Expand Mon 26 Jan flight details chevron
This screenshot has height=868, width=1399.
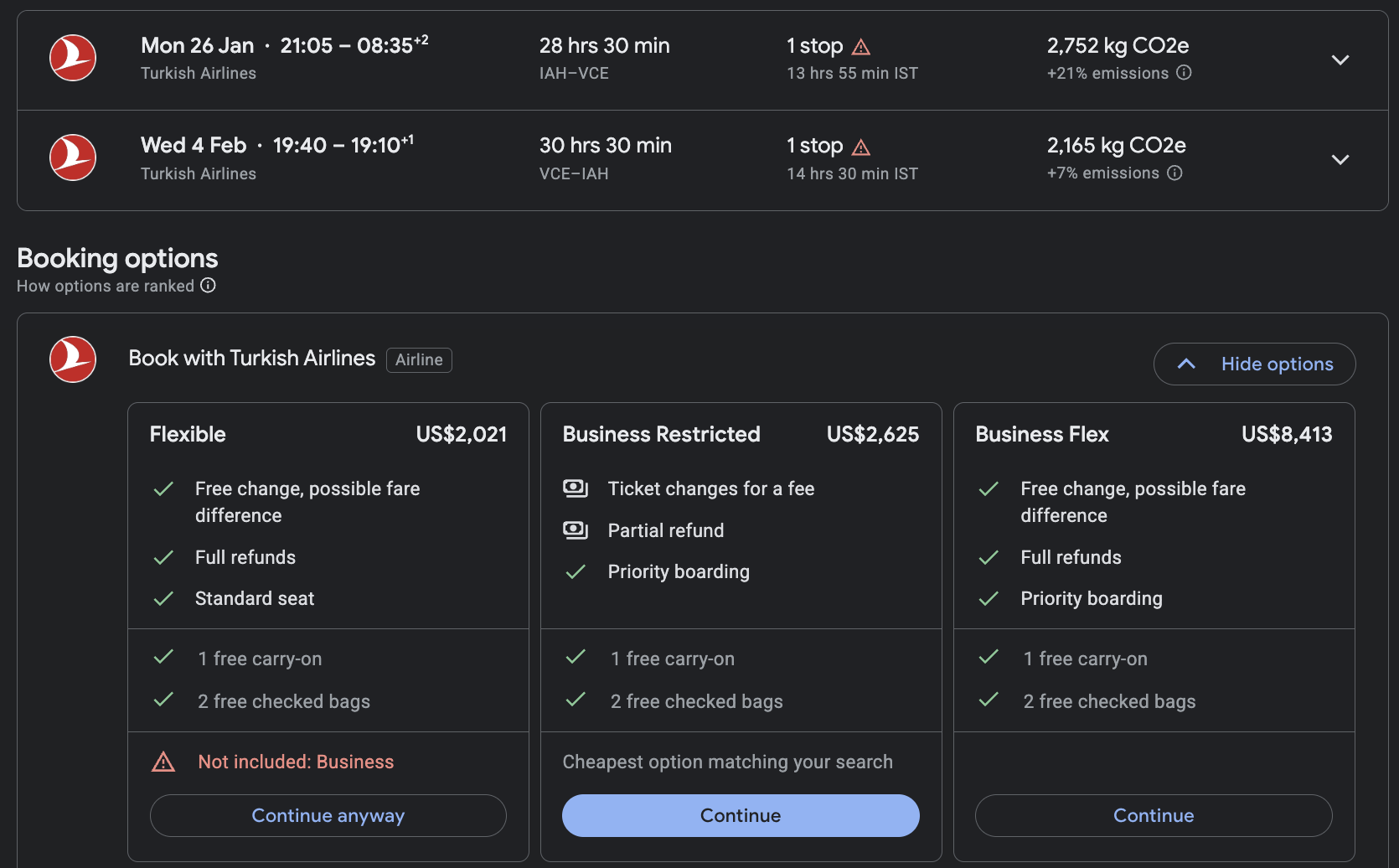point(1340,59)
